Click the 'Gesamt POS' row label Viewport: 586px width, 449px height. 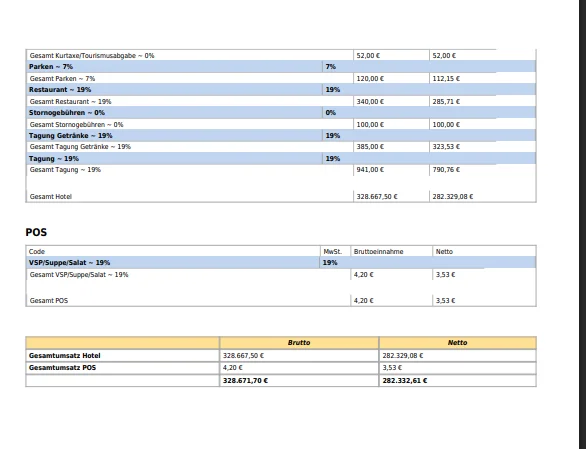(49, 301)
